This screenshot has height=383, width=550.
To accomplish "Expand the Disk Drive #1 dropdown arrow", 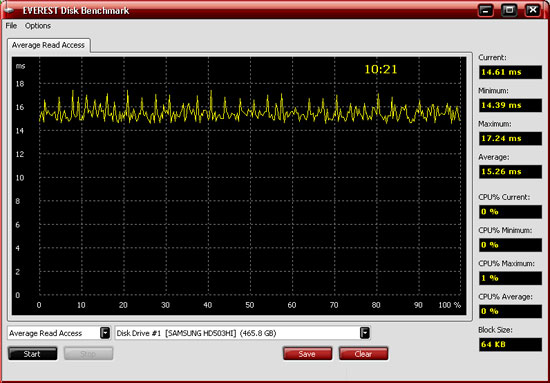I will pos(365,333).
